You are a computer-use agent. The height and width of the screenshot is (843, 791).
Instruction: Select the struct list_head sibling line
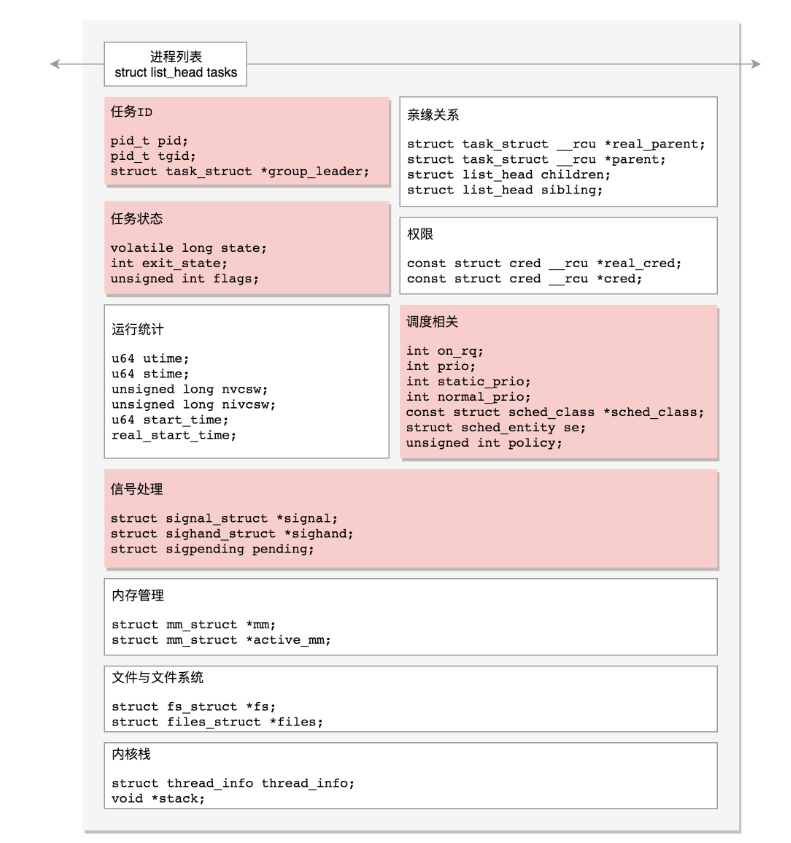(x=505, y=190)
